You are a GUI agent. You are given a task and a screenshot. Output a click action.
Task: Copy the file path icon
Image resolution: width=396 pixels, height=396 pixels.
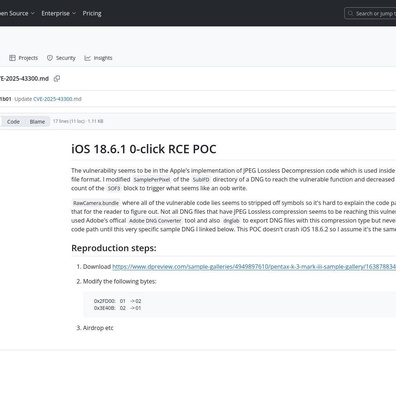coord(57,79)
